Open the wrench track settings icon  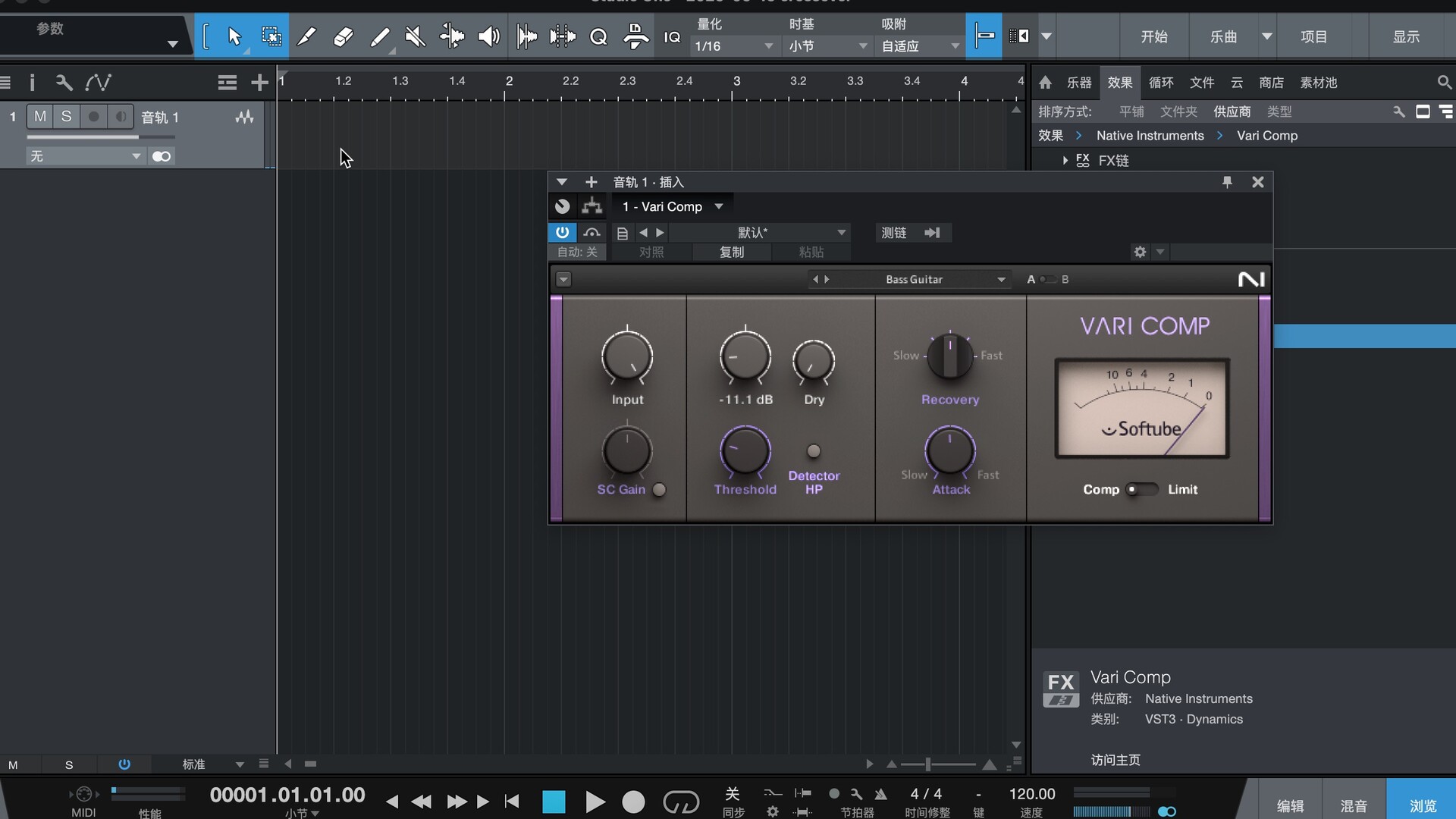click(64, 82)
